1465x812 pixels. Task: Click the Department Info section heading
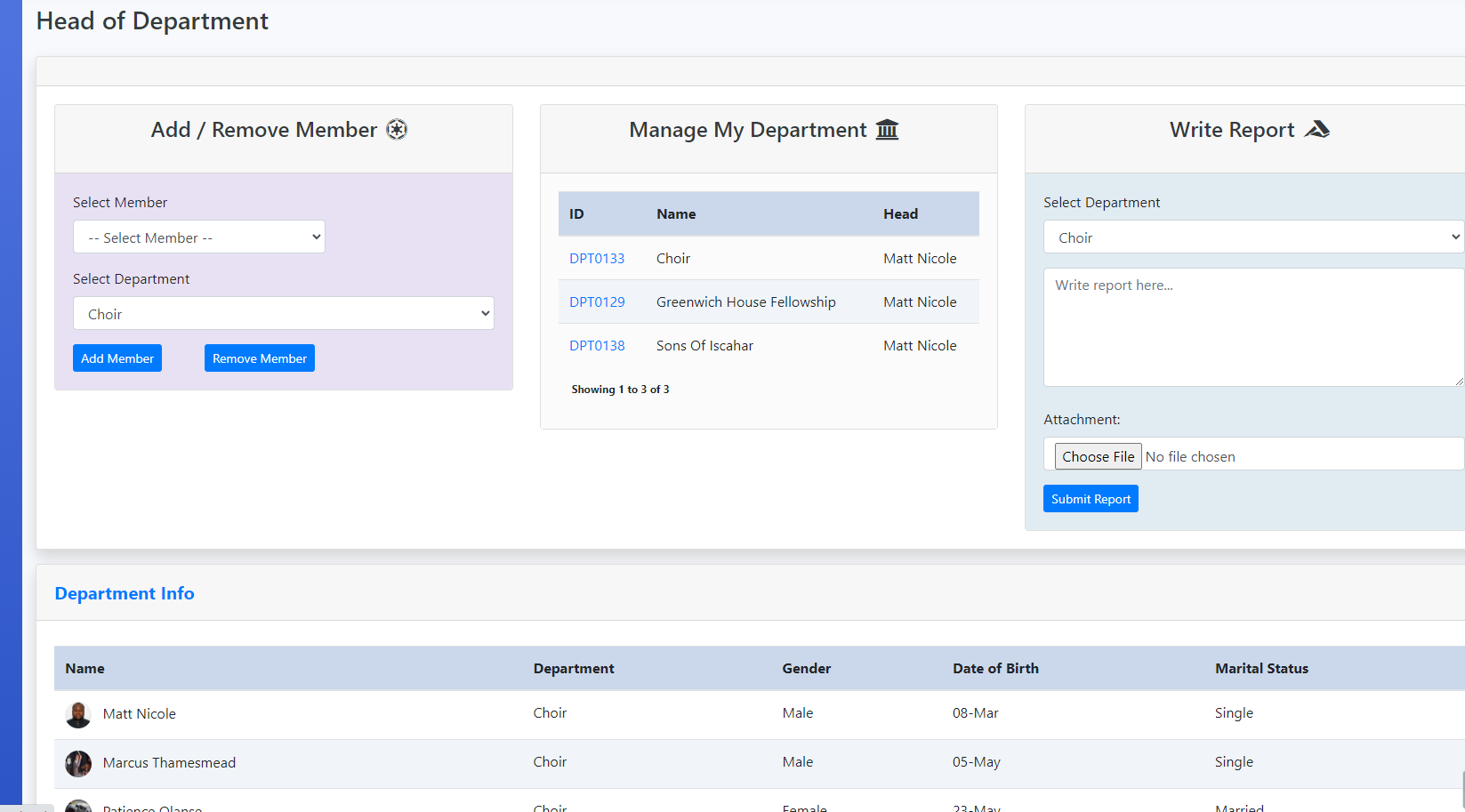click(125, 593)
